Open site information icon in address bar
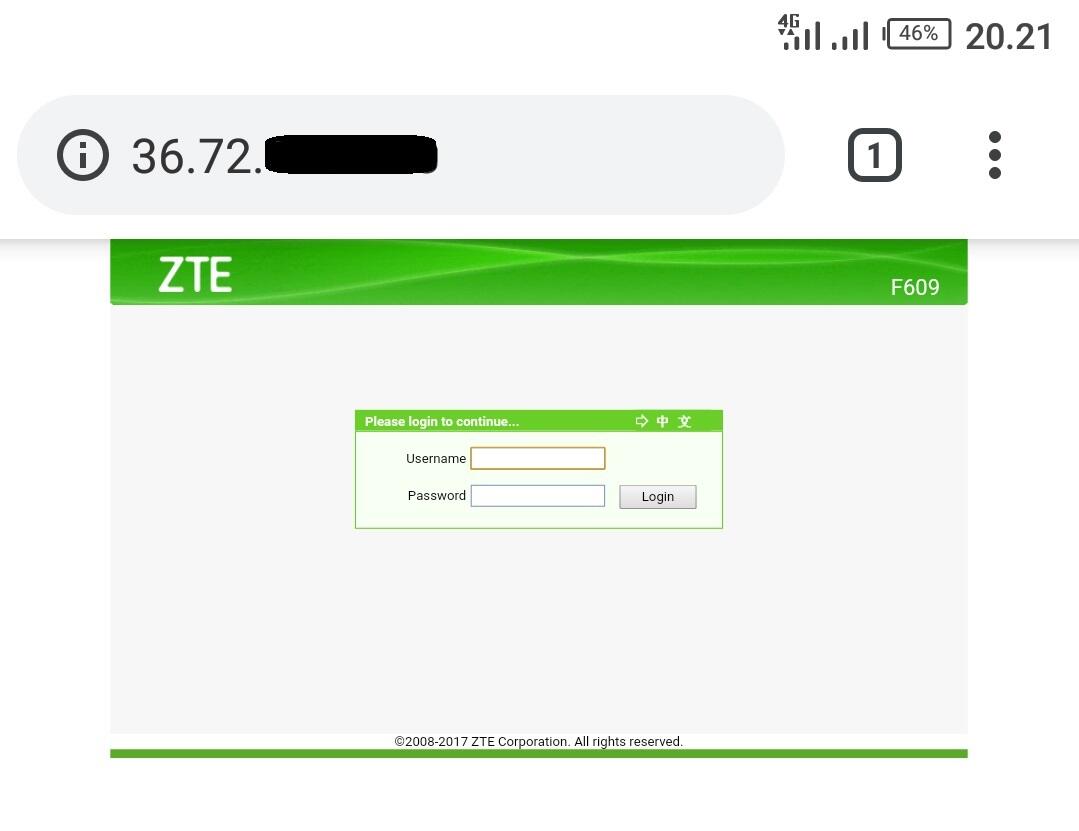 tap(83, 155)
